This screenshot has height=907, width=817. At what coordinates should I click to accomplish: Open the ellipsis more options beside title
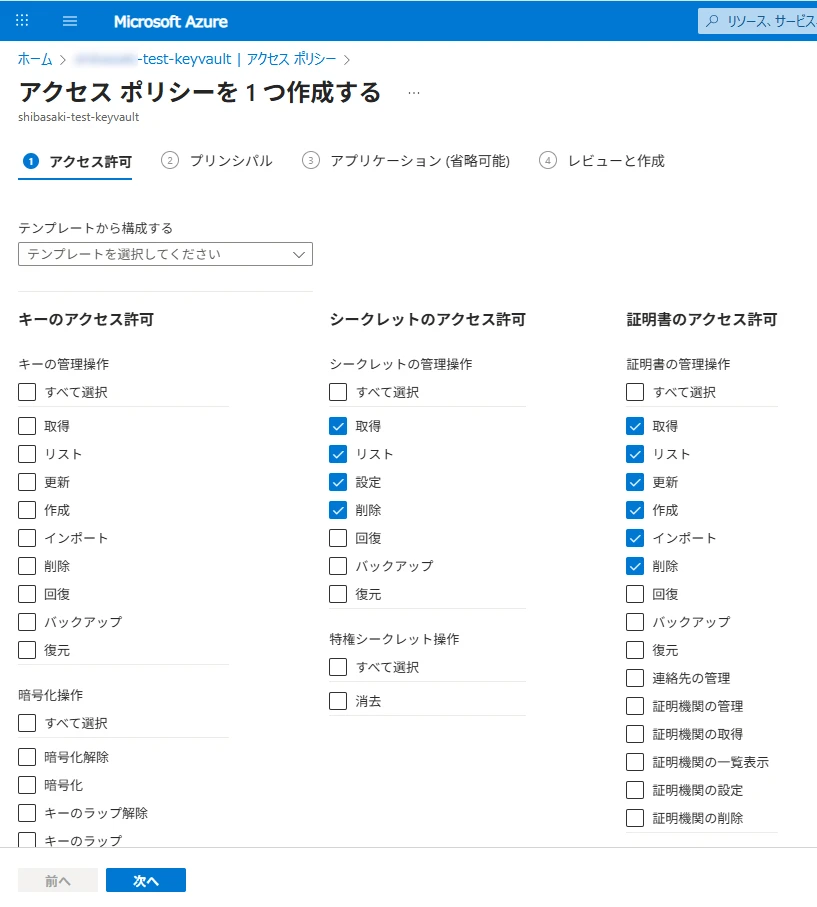414,93
